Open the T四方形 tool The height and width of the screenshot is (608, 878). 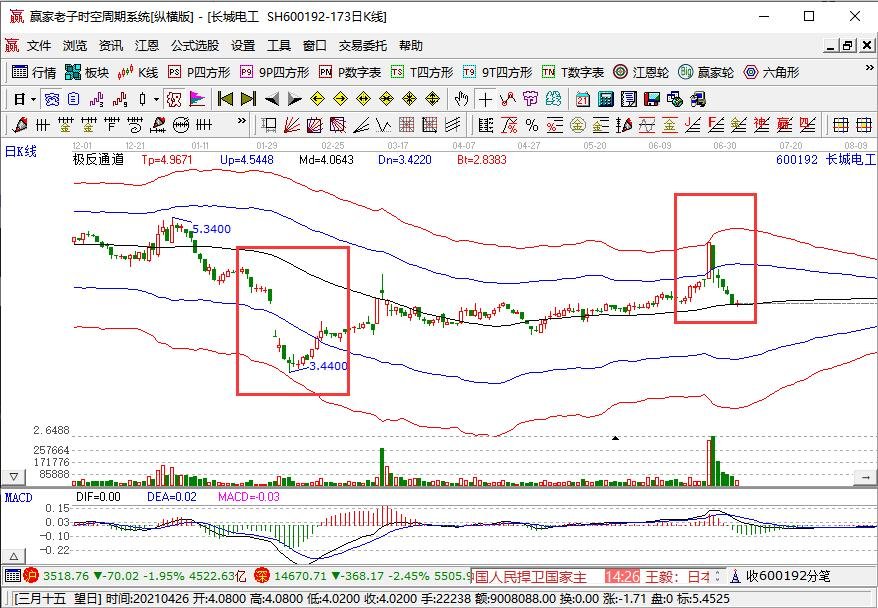(422, 72)
